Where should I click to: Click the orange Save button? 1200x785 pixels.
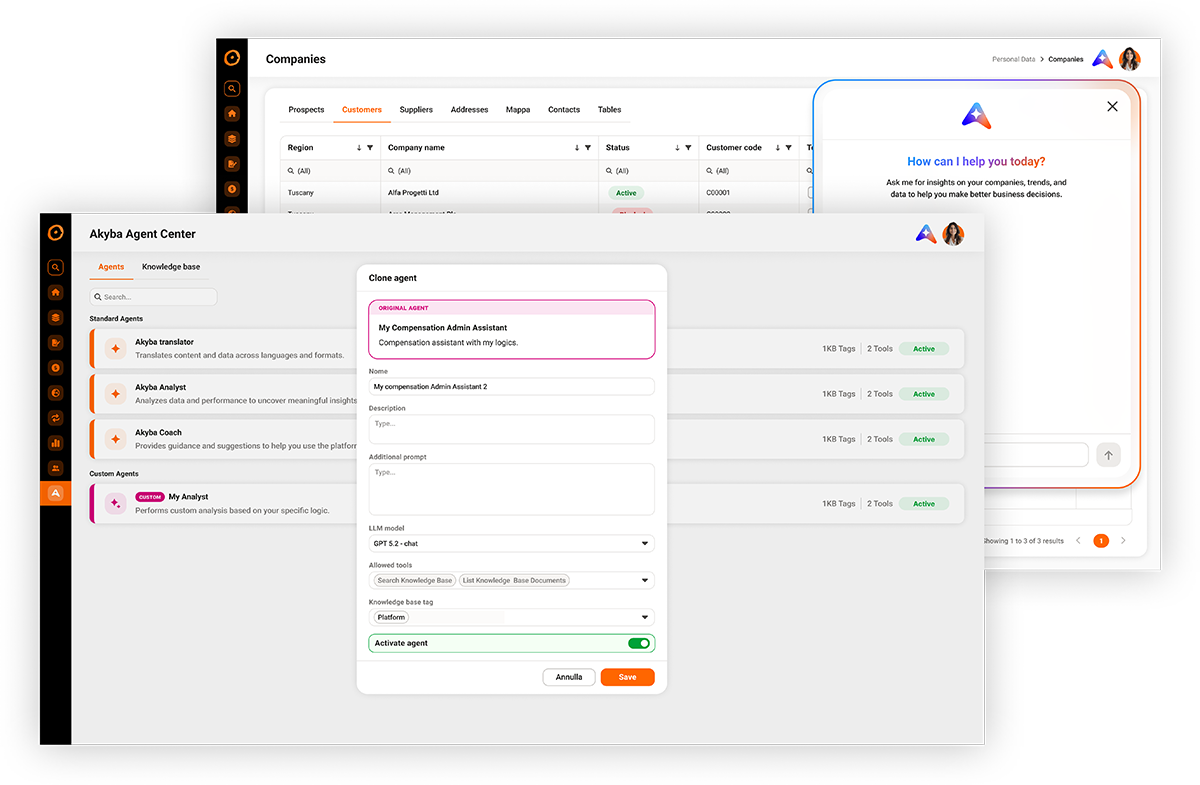(x=627, y=677)
